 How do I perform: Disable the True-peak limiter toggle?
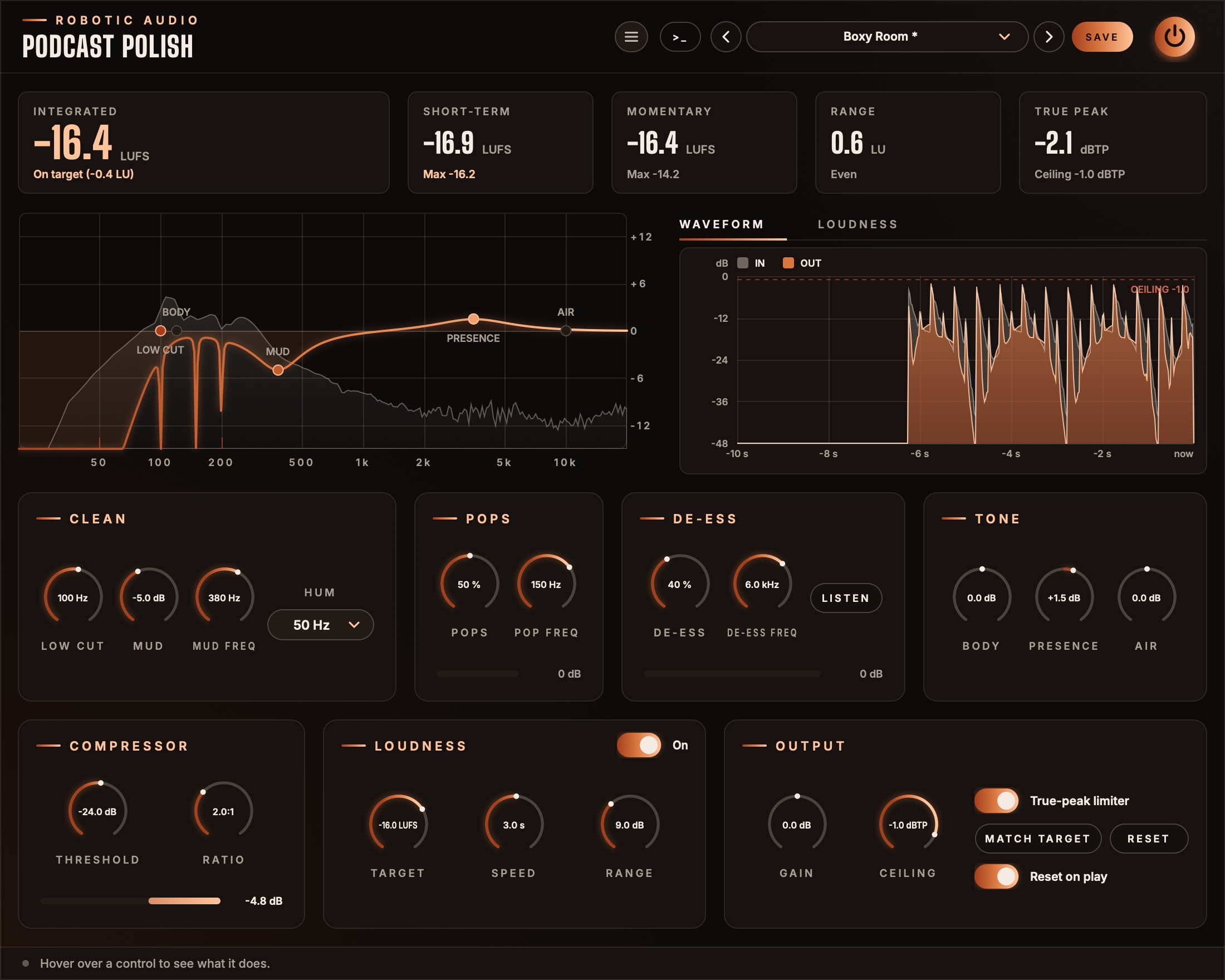pos(996,801)
